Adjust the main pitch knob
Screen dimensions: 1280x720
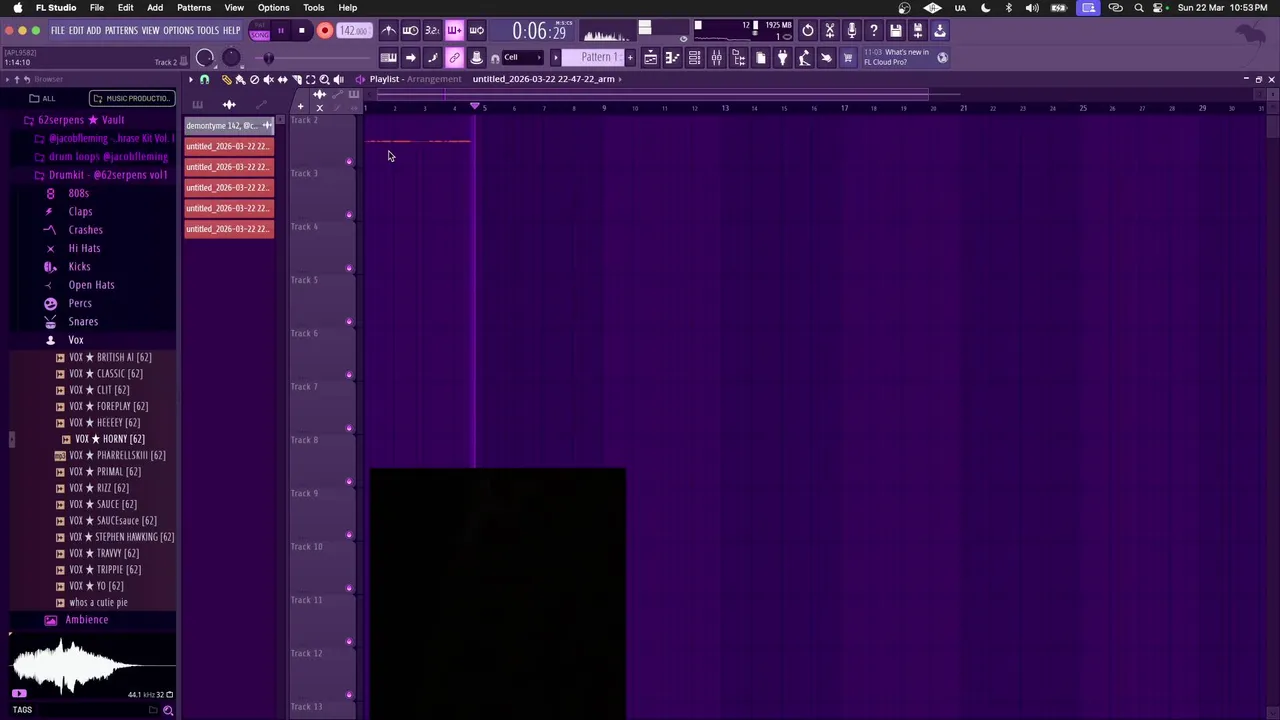[231, 58]
